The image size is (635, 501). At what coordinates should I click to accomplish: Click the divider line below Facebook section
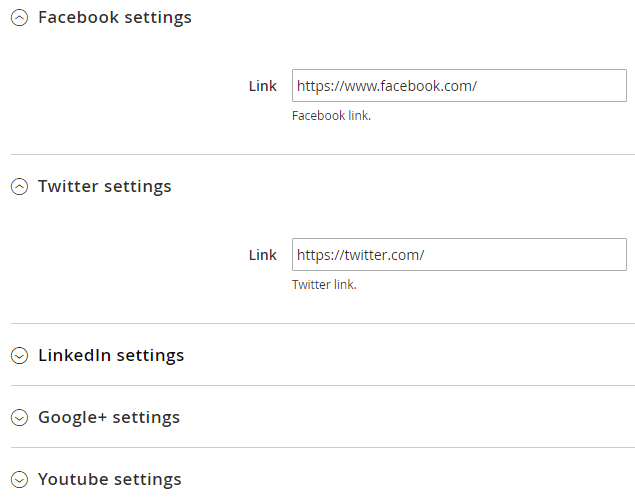pyautogui.click(x=323, y=154)
